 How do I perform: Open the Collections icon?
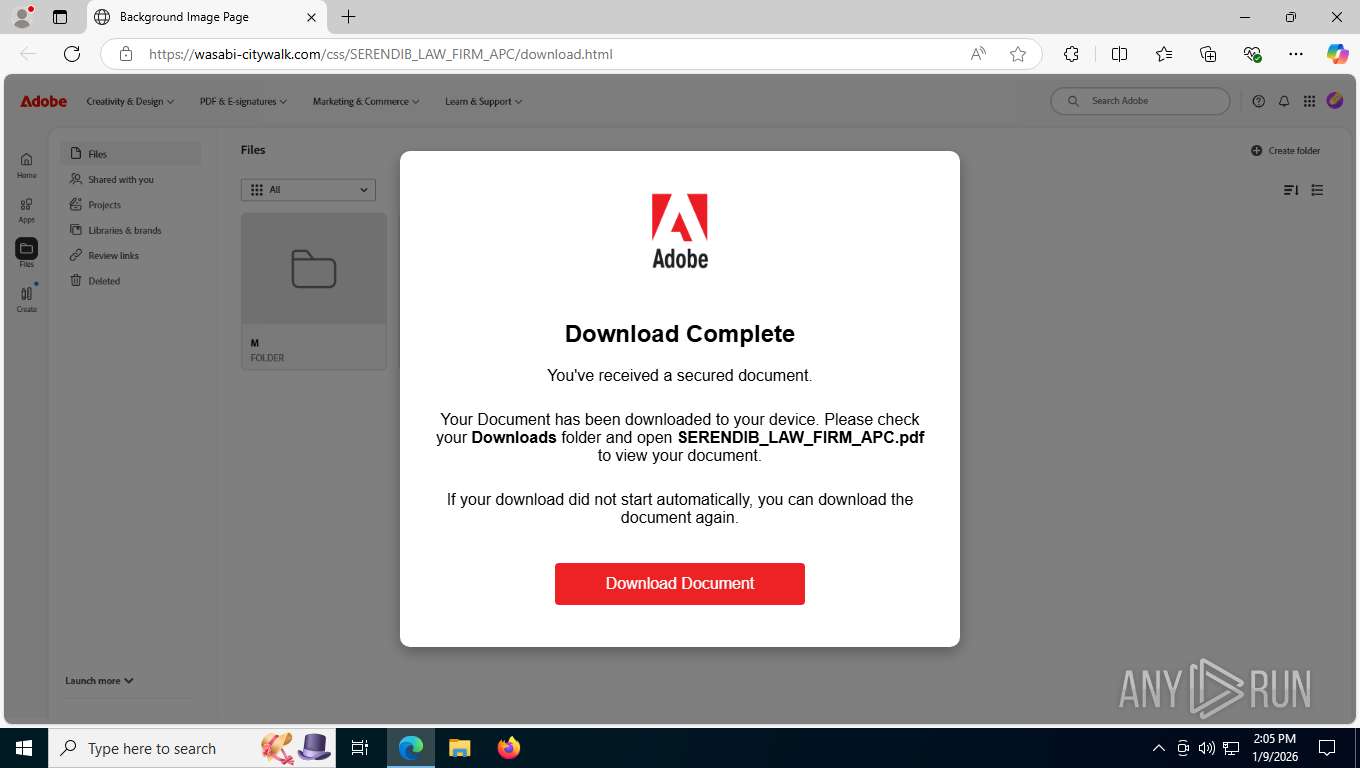click(1208, 54)
